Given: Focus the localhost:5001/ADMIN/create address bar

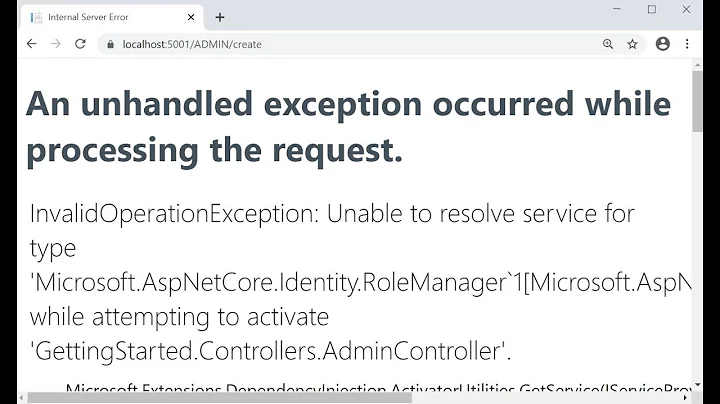Looking at the screenshot, I should pyautogui.click(x=350, y=44).
